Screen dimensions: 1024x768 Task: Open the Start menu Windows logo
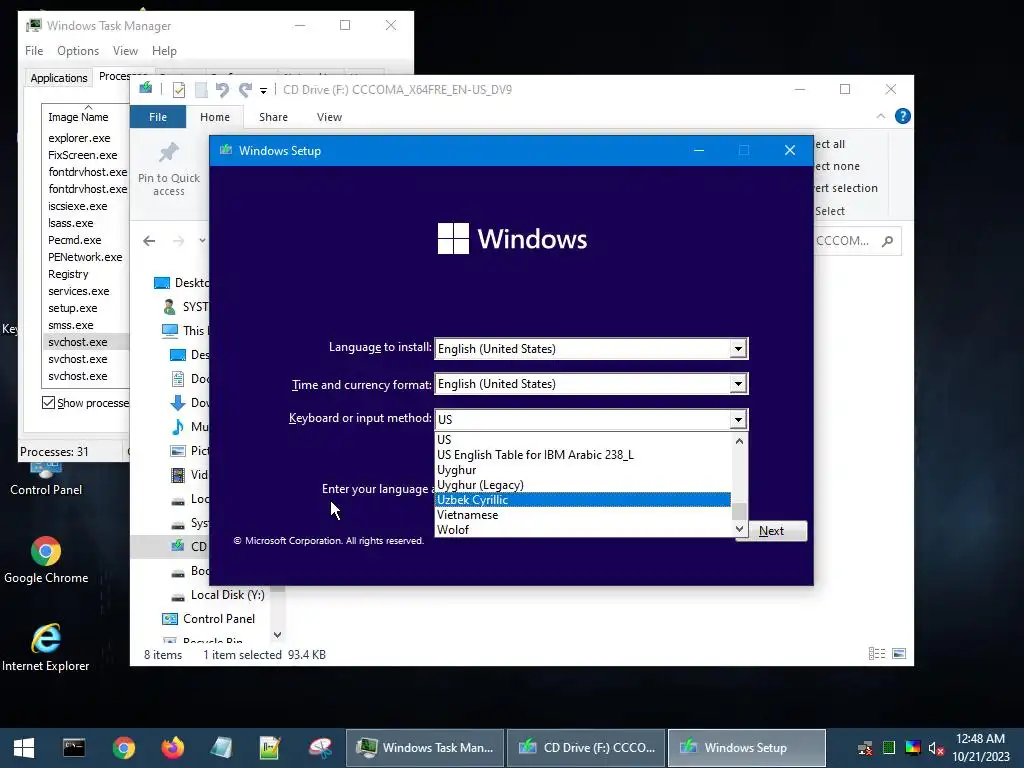[x=24, y=748]
